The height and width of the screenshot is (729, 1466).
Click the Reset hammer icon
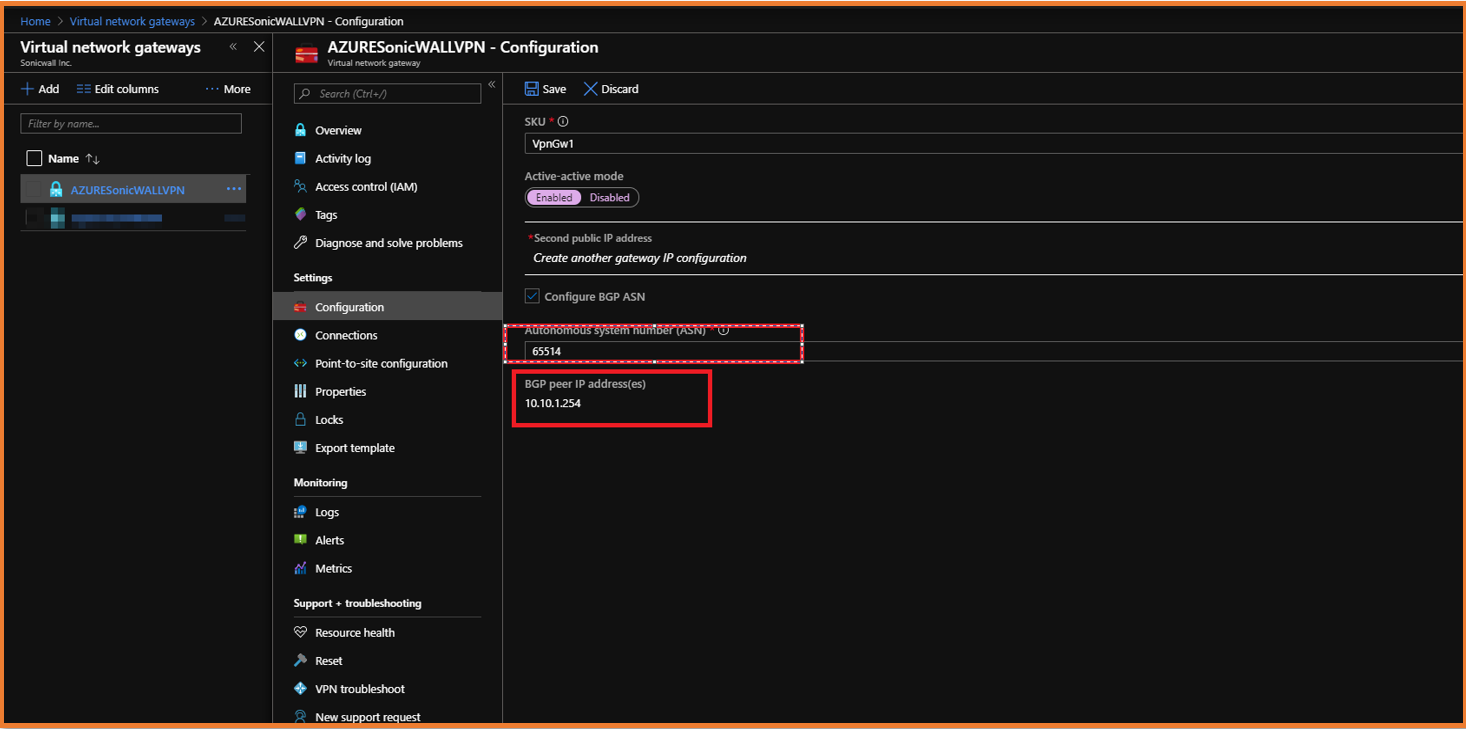300,660
